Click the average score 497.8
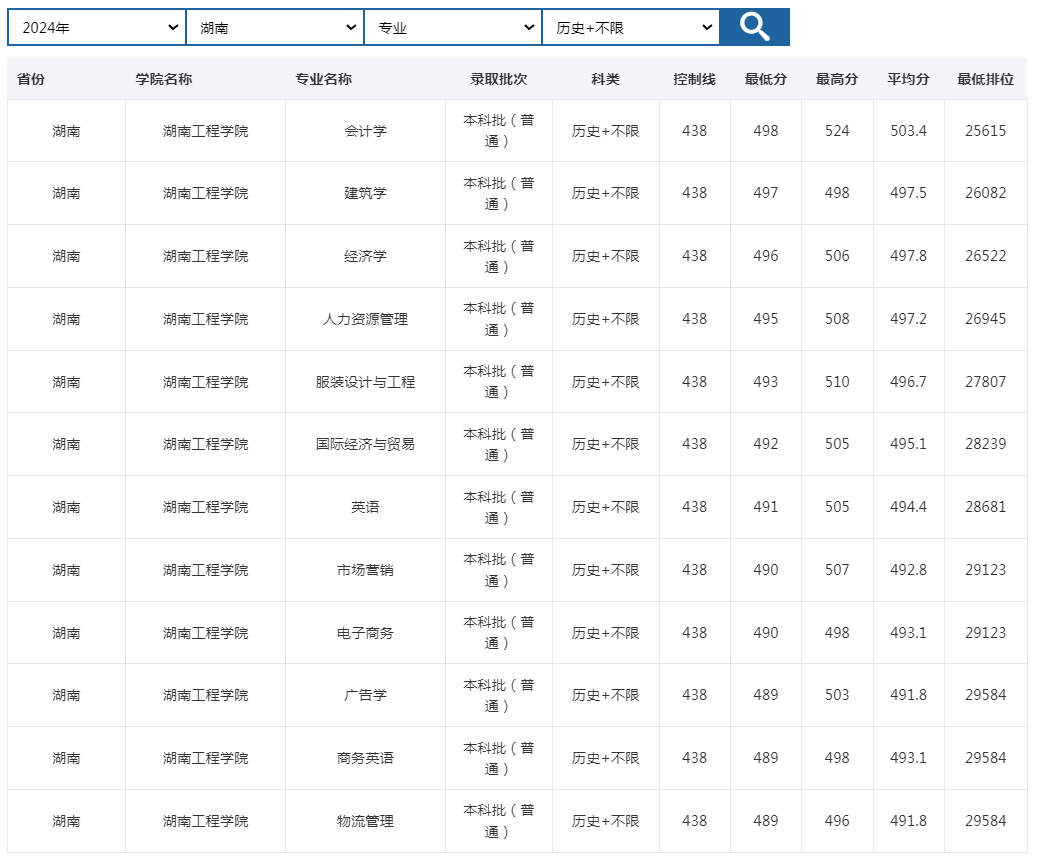 tap(908, 256)
